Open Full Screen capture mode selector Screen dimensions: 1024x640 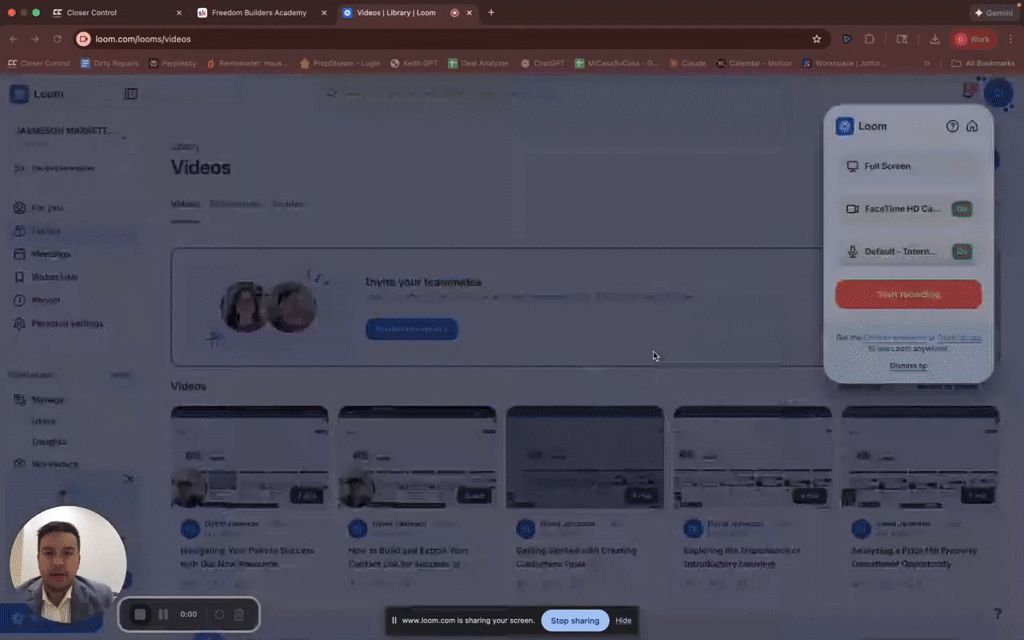point(908,167)
